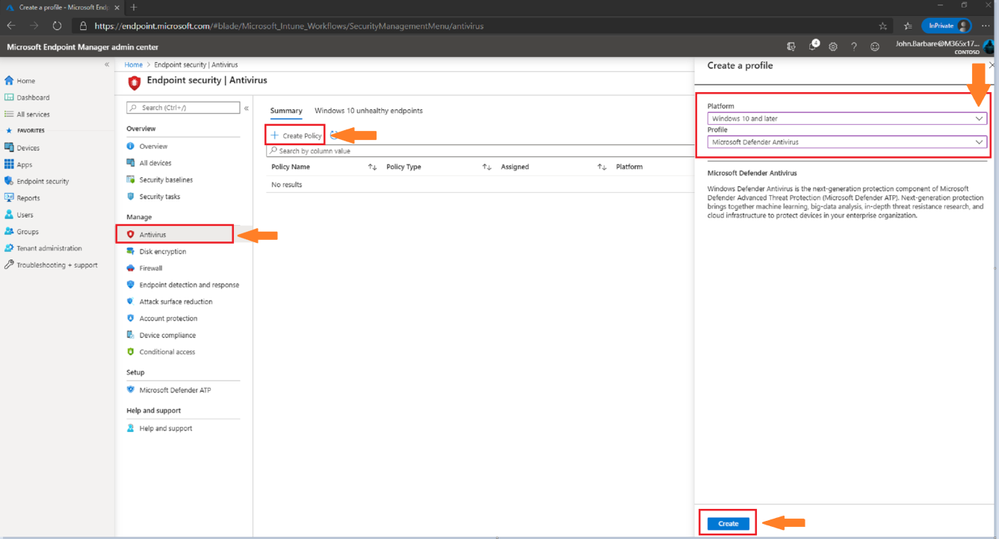Collapse the left navigation with chevron
Image resolution: width=999 pixels, height=539 pixels.
coord(106,64)
